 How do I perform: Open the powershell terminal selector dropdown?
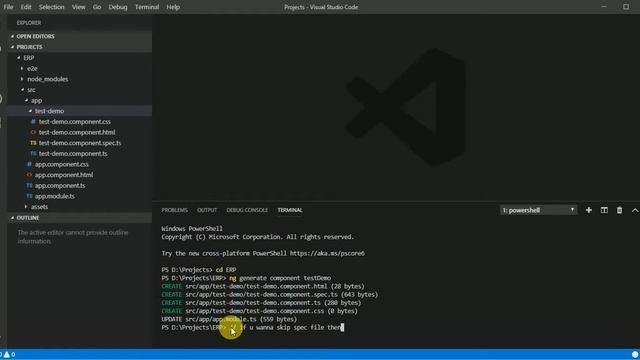click(538, 210)
